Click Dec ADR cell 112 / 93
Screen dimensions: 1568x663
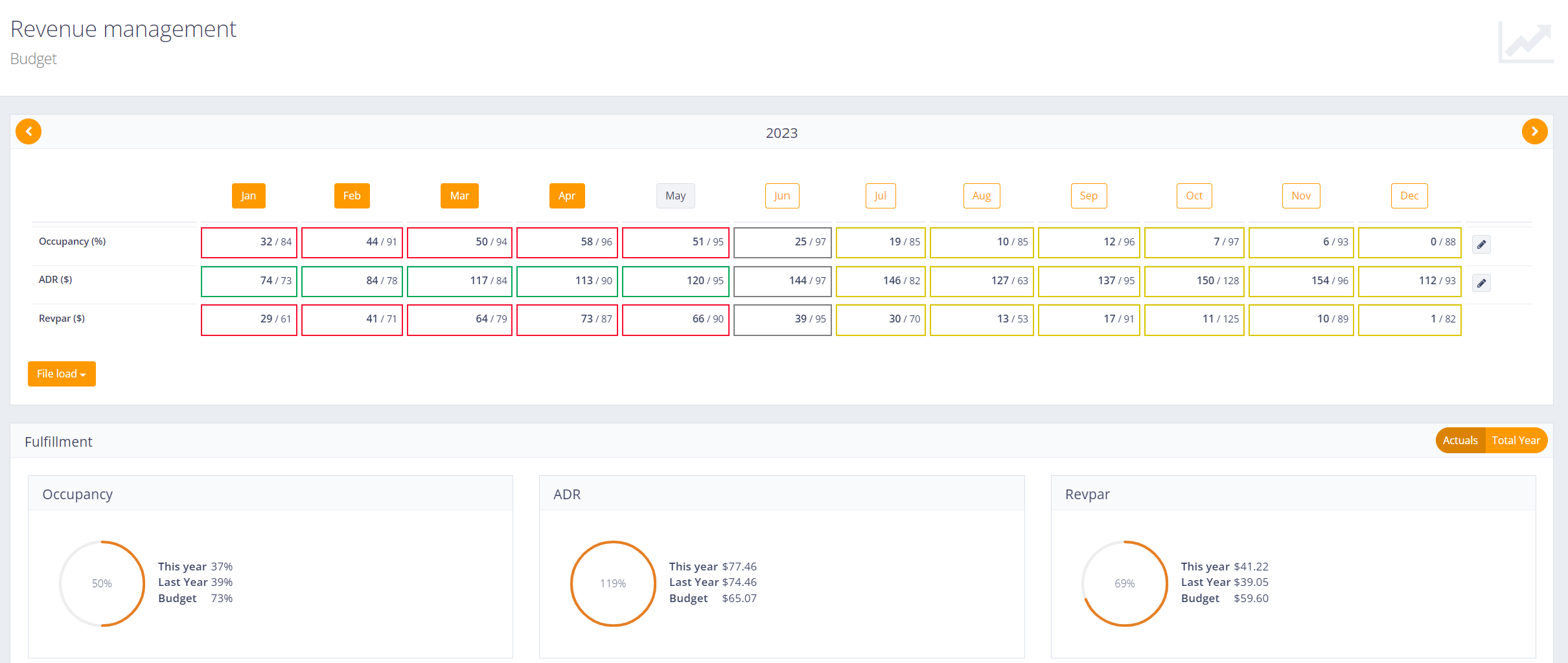click(x=1409, y=281)
